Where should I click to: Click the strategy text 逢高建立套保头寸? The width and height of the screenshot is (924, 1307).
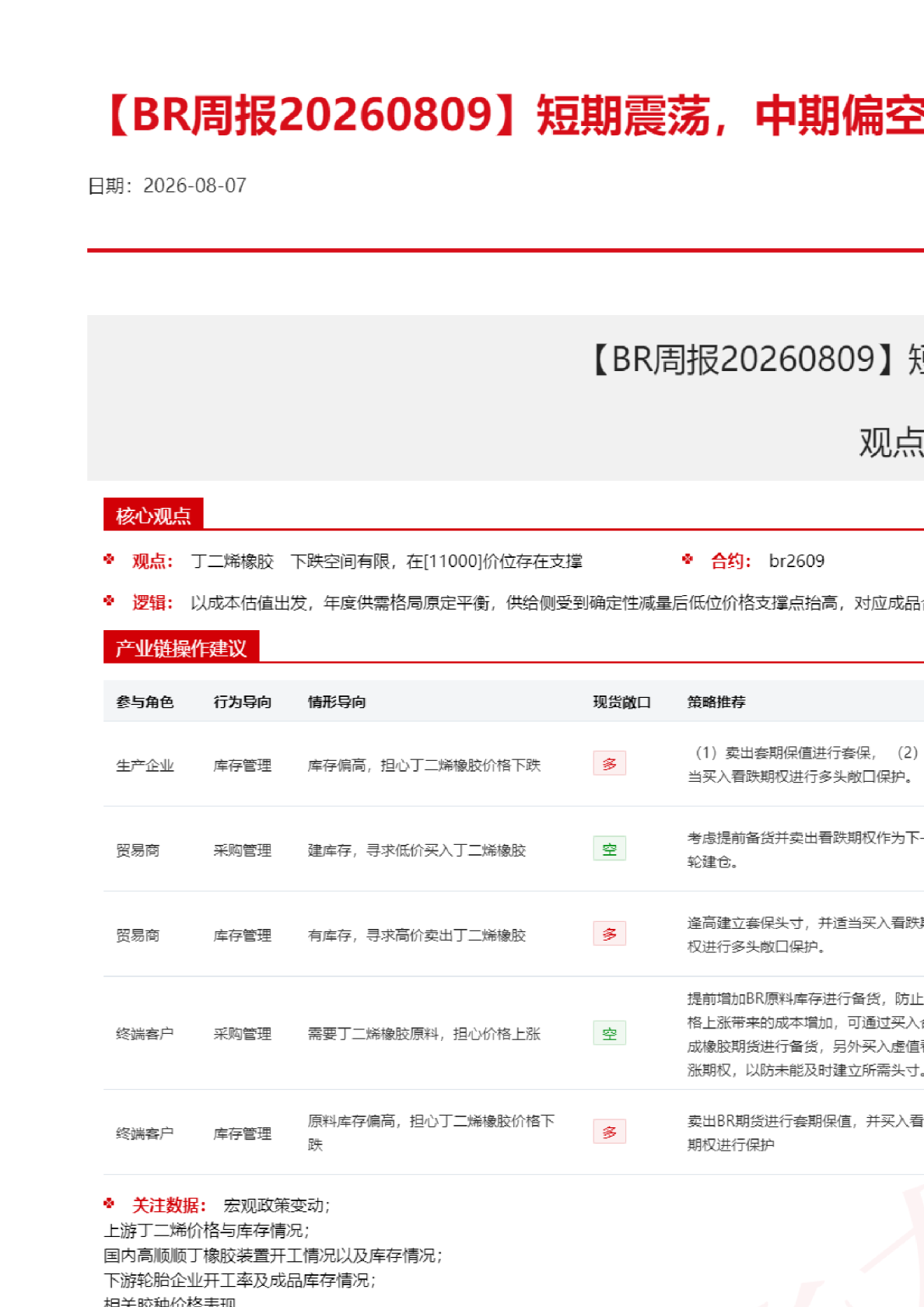(745, 923)
